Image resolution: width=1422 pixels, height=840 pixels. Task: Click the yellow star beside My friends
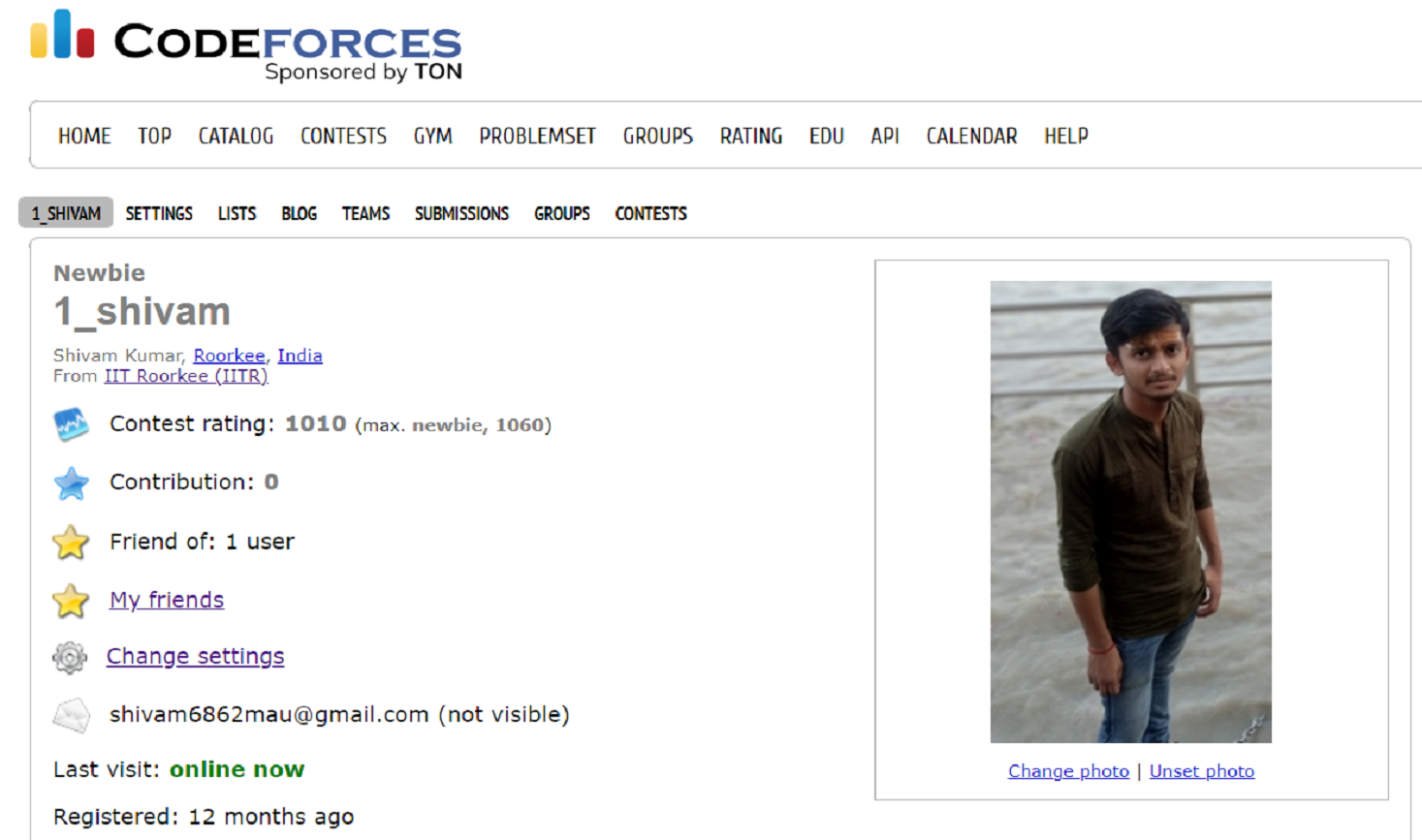click(71, 601)
